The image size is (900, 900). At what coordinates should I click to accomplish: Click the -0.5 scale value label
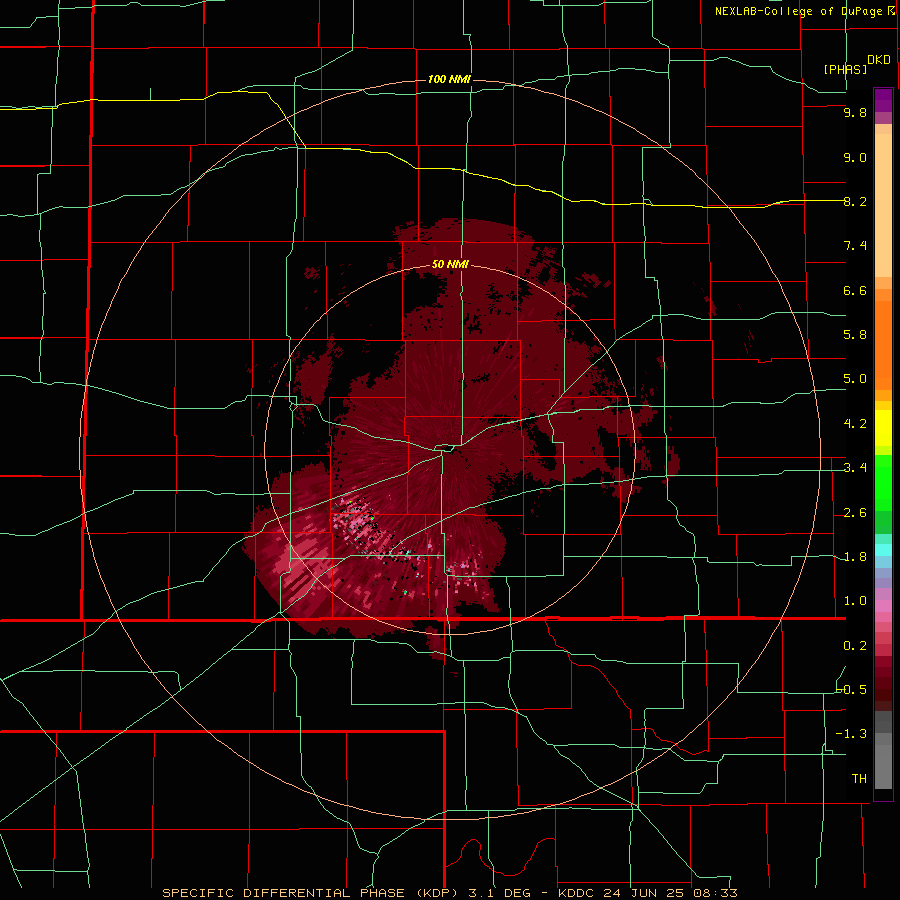pyautogui.click(x=852, y=689)
